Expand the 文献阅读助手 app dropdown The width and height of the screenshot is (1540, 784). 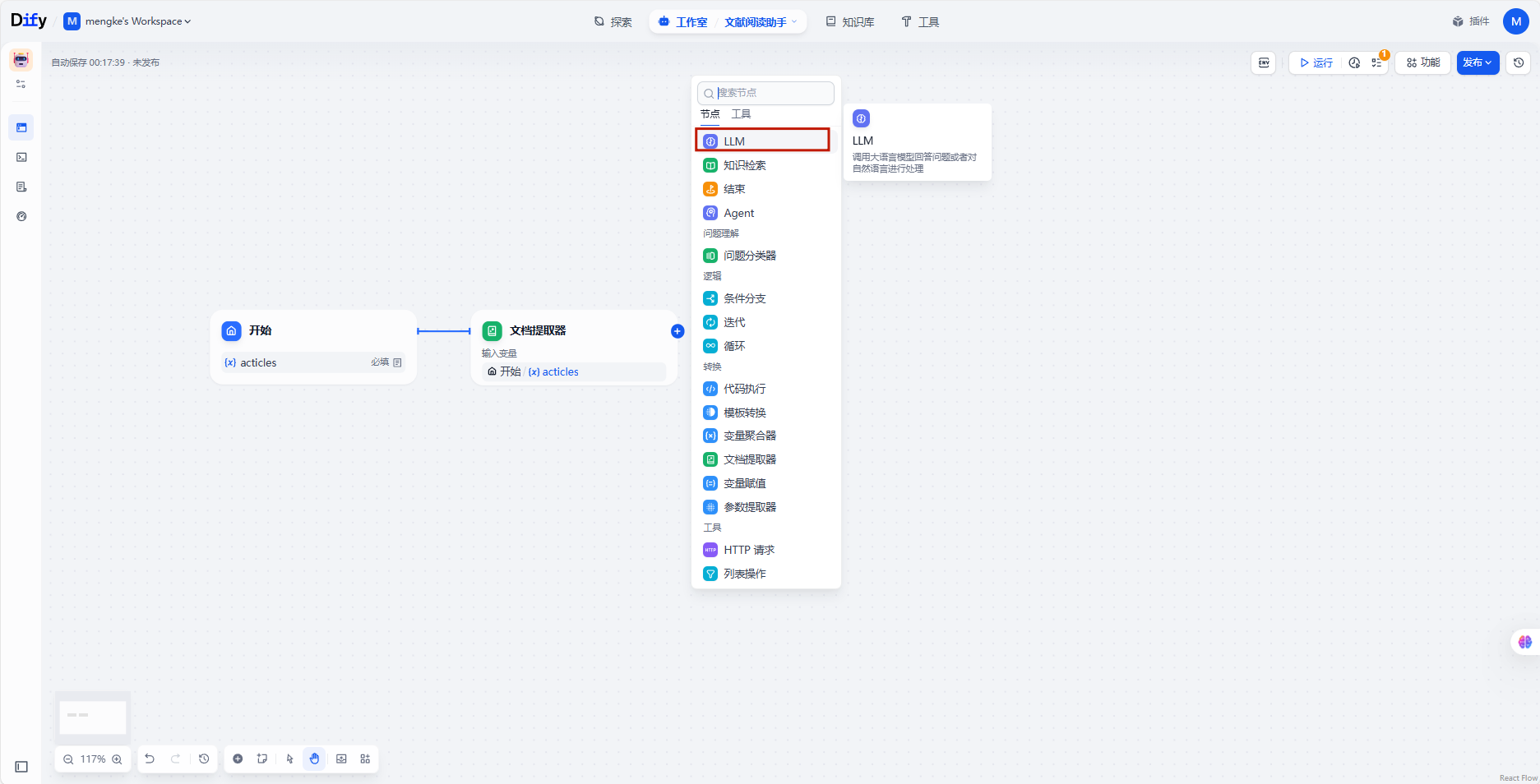pos(760,22)
